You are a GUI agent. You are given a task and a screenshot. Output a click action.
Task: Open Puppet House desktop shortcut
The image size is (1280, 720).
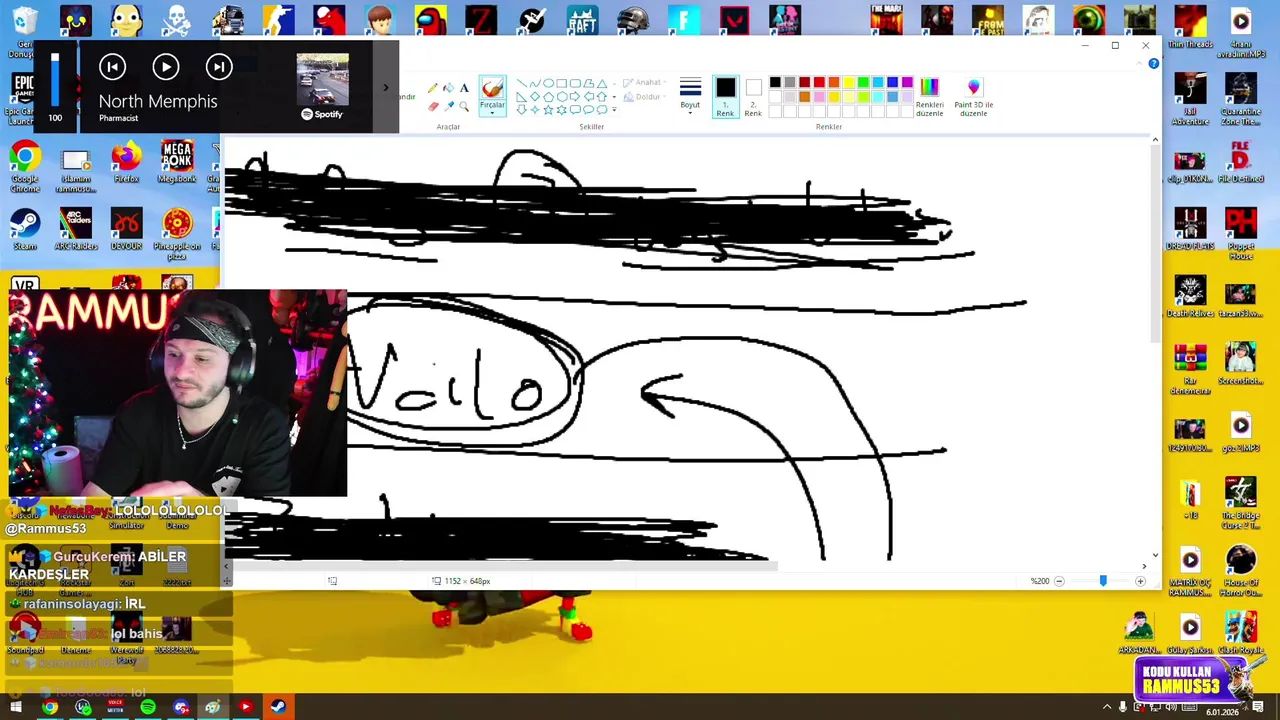click(1241, 235)
